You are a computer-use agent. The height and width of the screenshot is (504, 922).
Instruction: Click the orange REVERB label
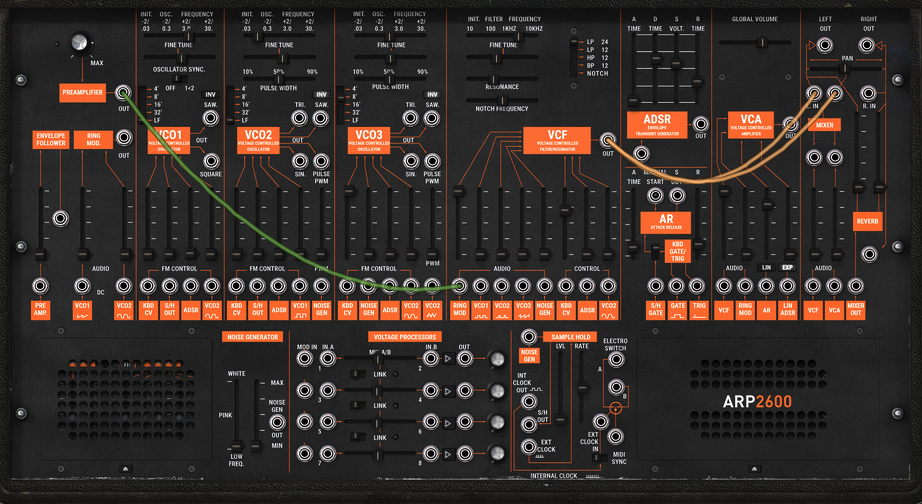(x=867, y=222)
